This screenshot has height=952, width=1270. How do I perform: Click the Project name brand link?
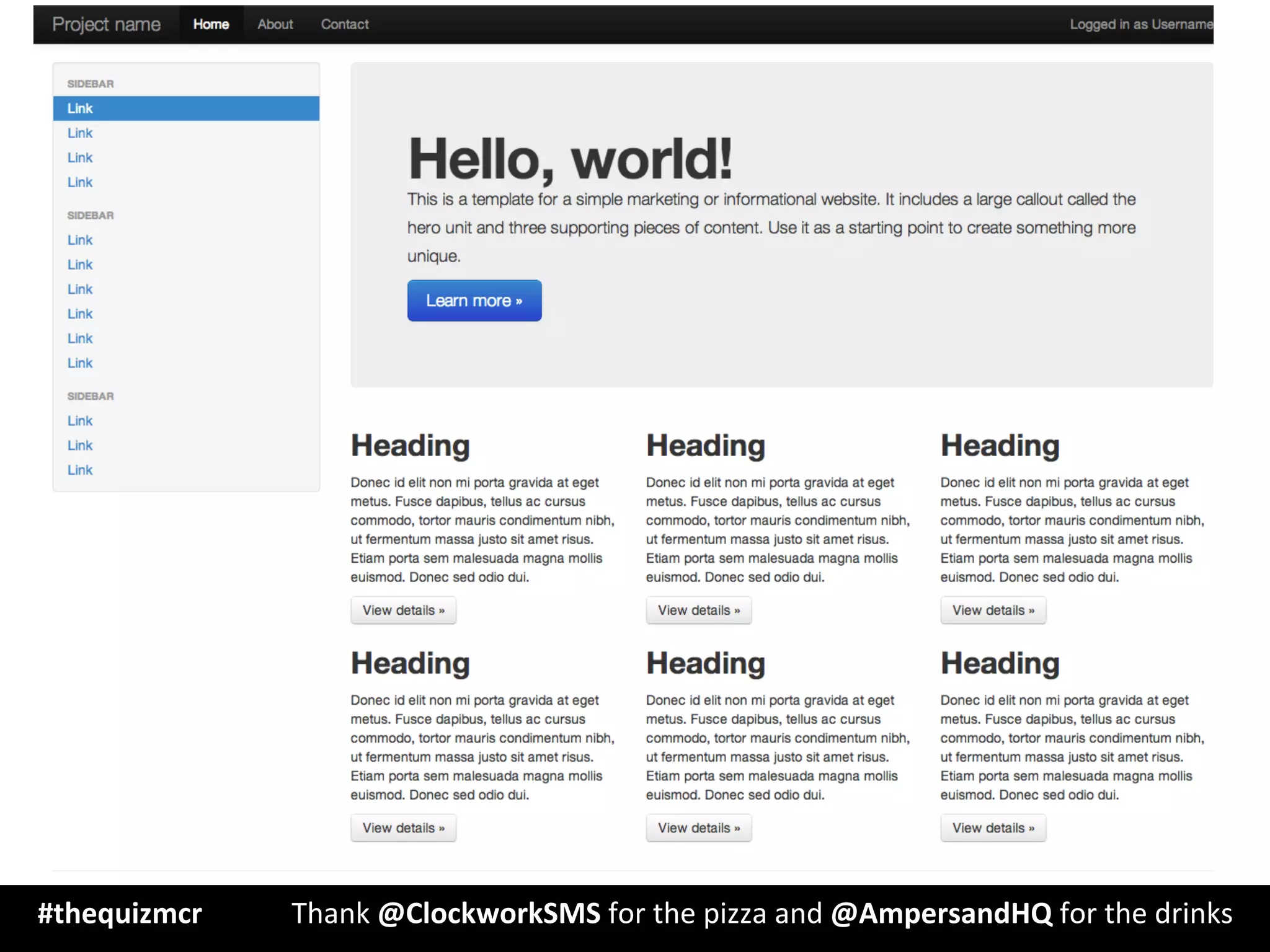106,24
